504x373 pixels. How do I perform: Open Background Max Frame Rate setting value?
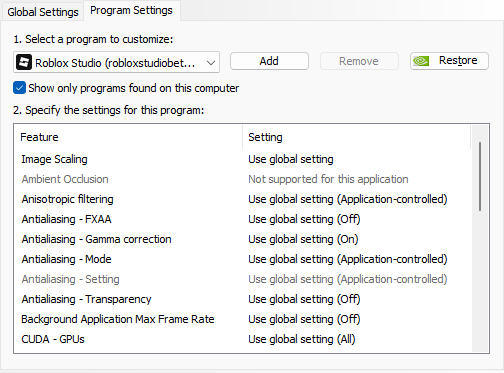coord(304,319)
